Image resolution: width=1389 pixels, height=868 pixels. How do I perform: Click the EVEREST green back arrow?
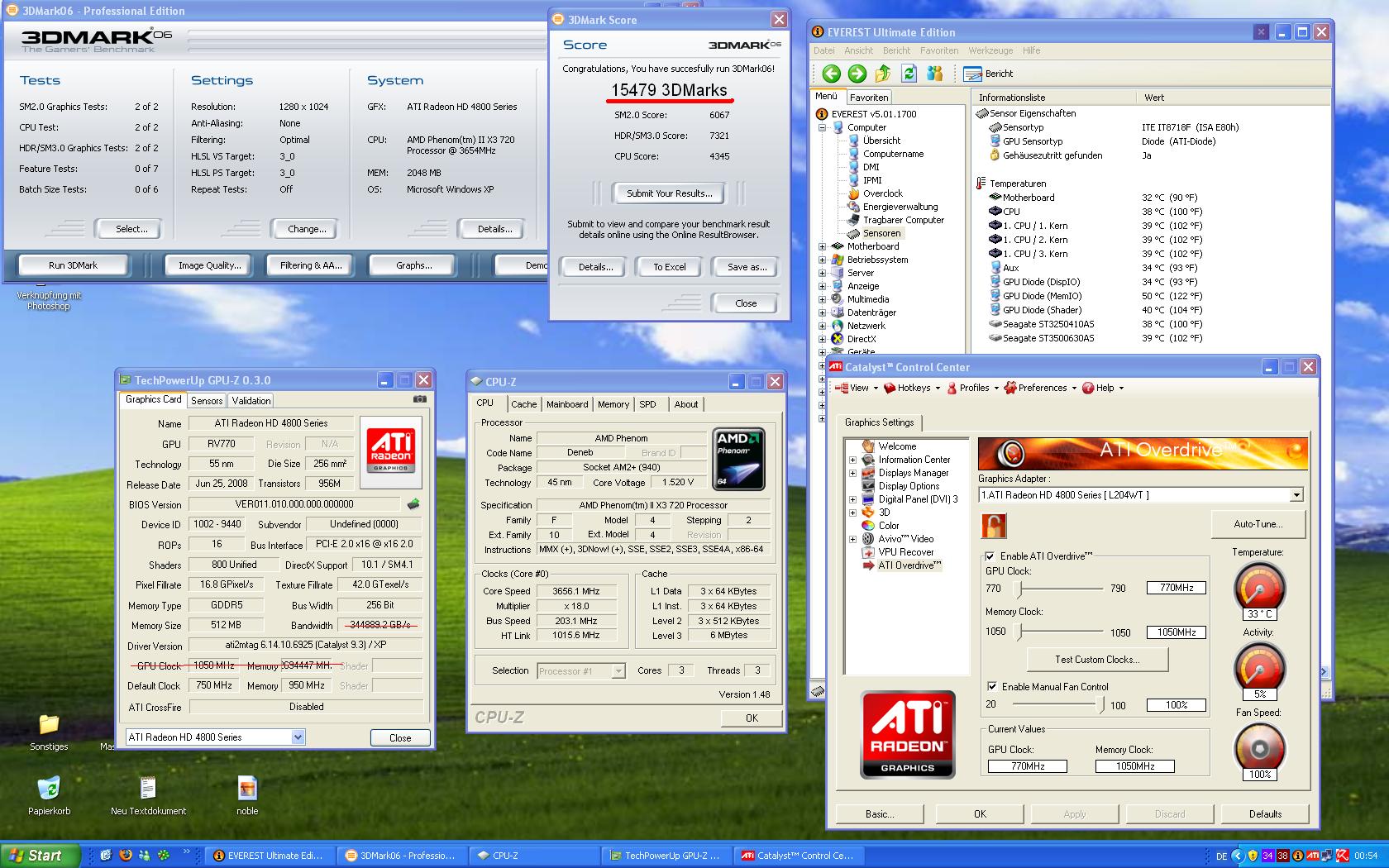pos(831,74)
